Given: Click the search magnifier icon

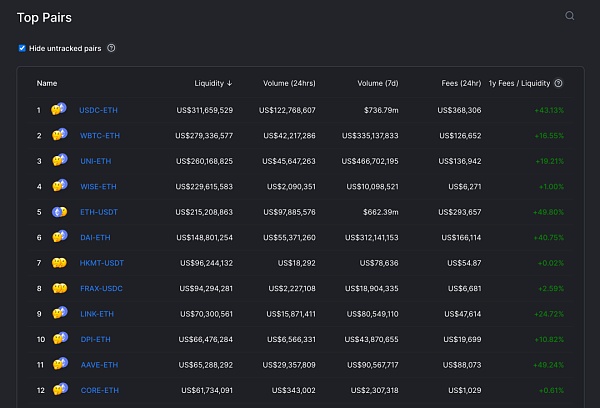Looking at the screenshot, I should pos(570,16).
